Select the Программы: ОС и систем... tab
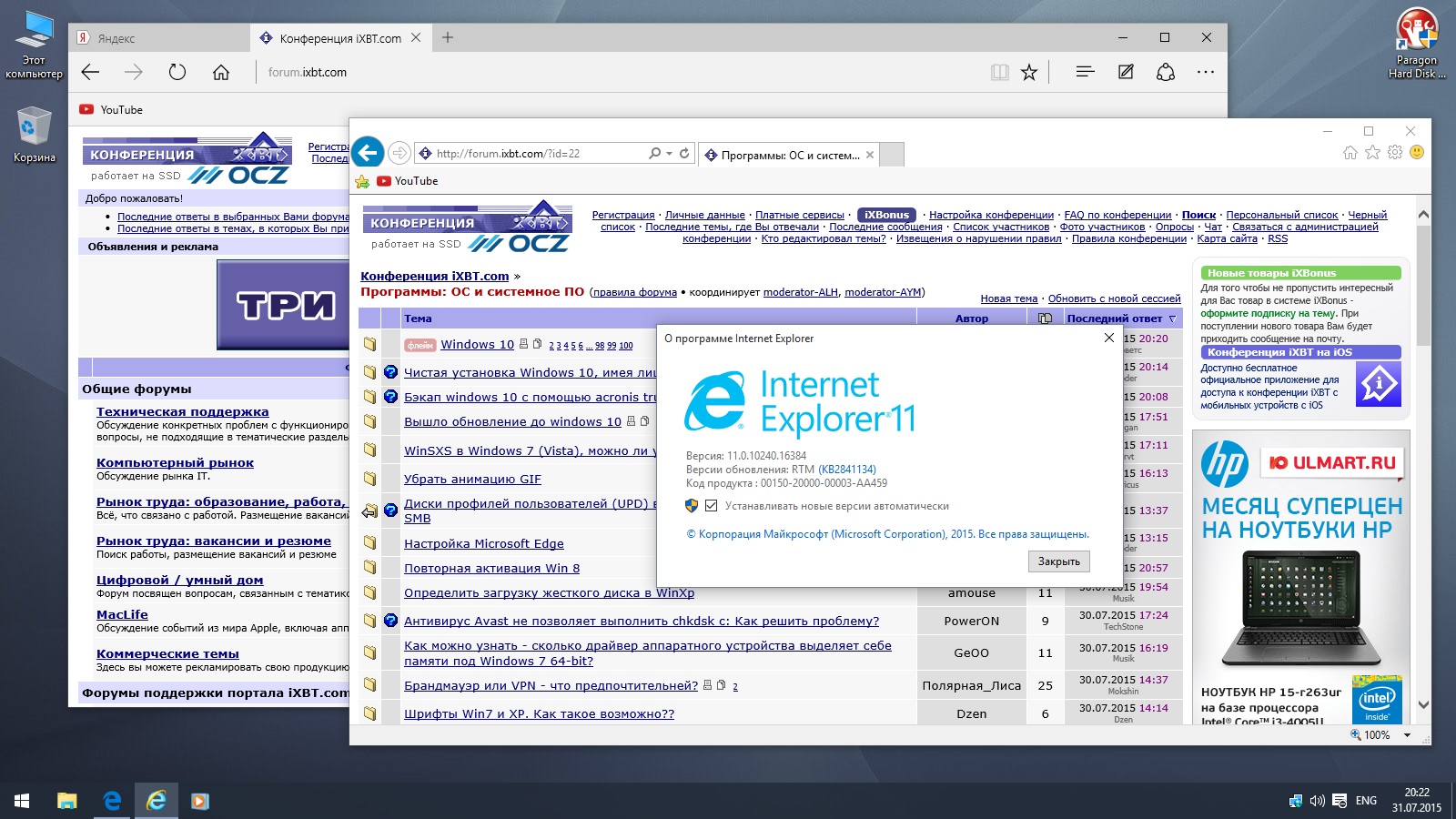The image size is (1456, 819). pyautogui.click(x=789, y=156)
